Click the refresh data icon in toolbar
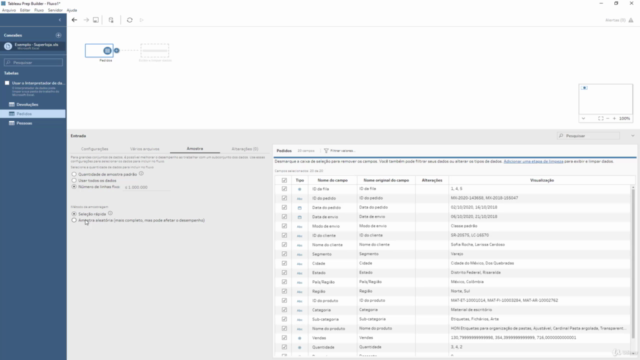 pyautogui.click(x=129, y=20)
